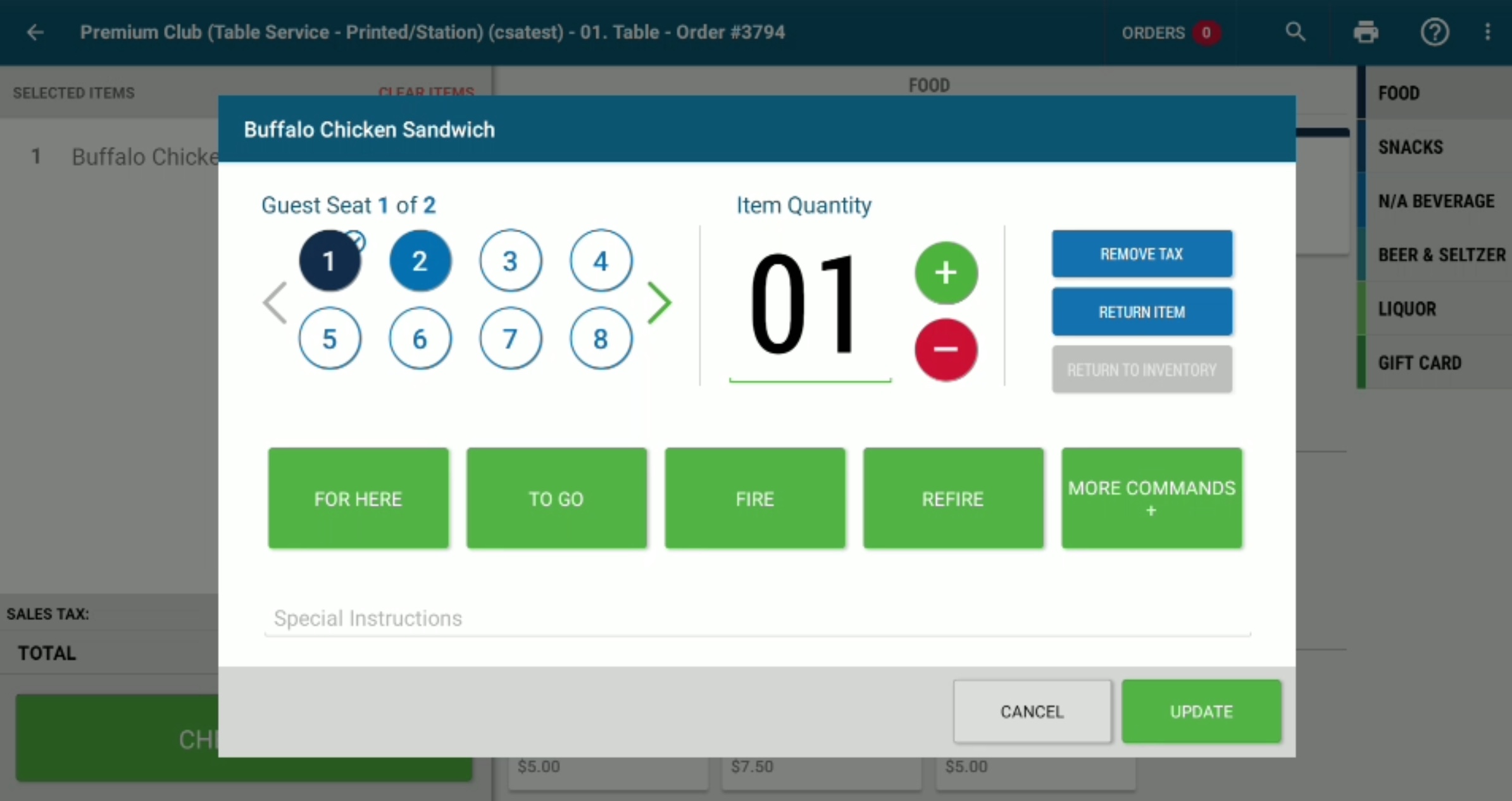Focus the Special Instructions field
The width and height of the screenshot is (1512, 801).
click(758, 618)
